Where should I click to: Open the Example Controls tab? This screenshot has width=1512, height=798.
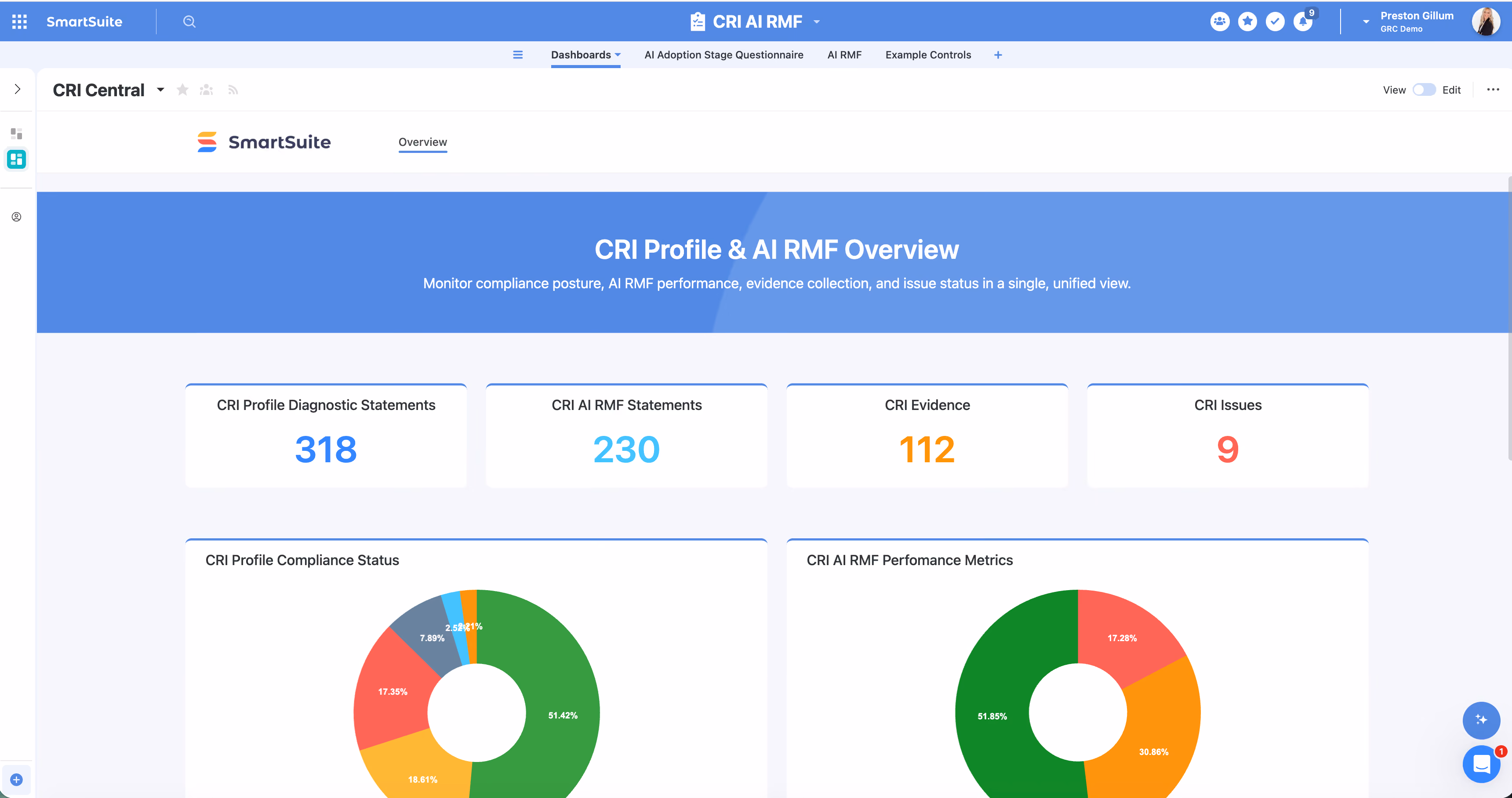(x=928, y=54)
